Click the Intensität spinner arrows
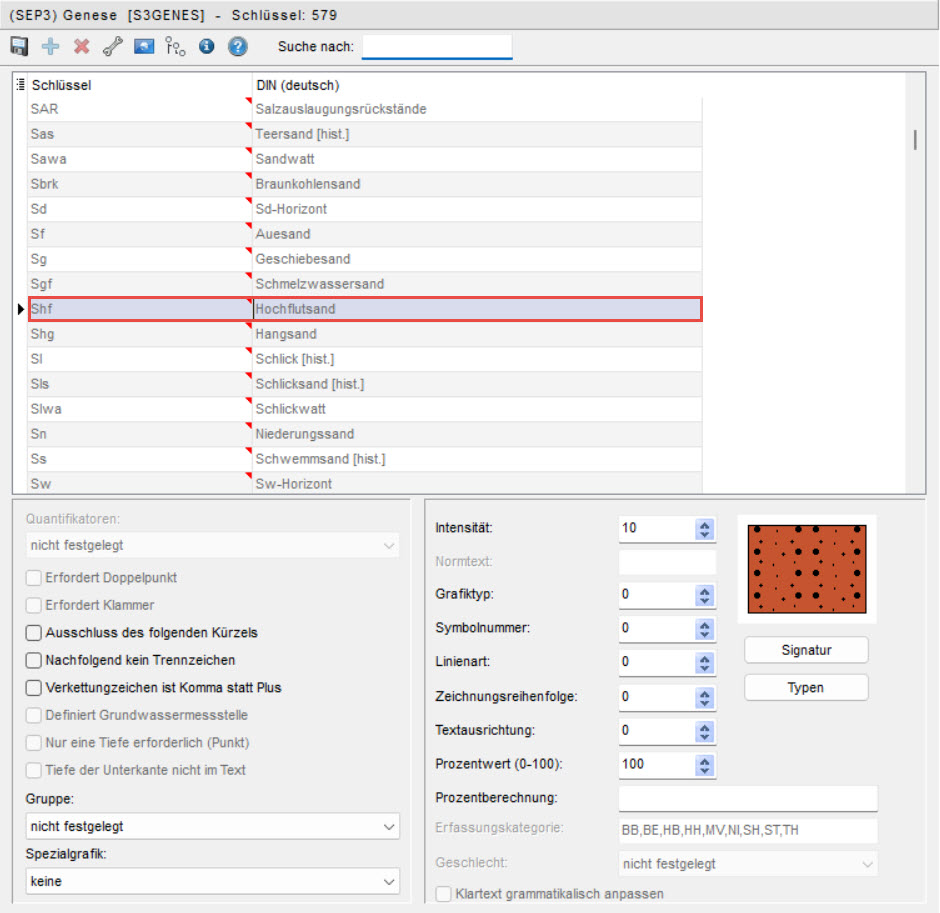 pos(705,529)
